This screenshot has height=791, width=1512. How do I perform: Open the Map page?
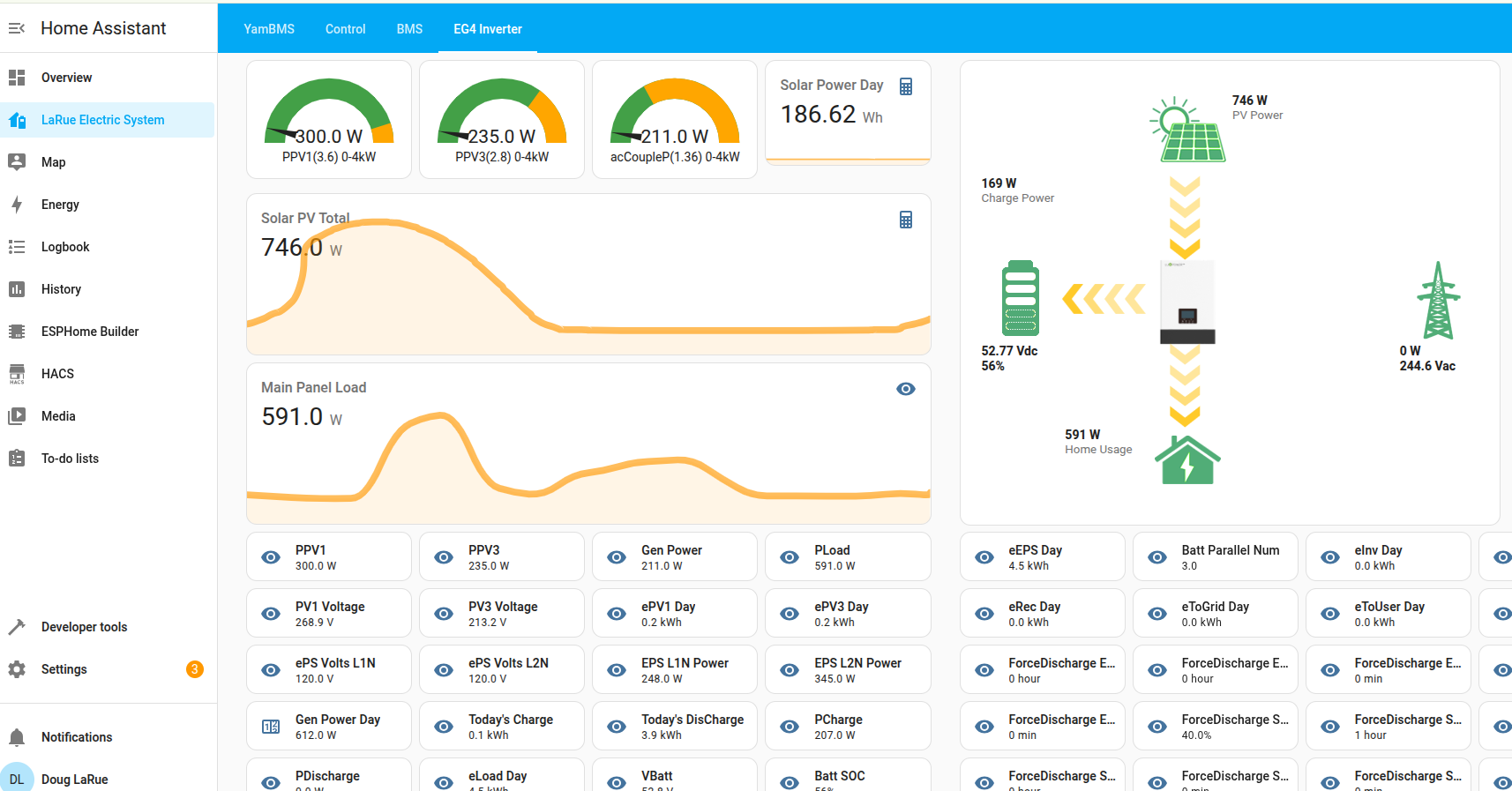(x=108, y=162)
